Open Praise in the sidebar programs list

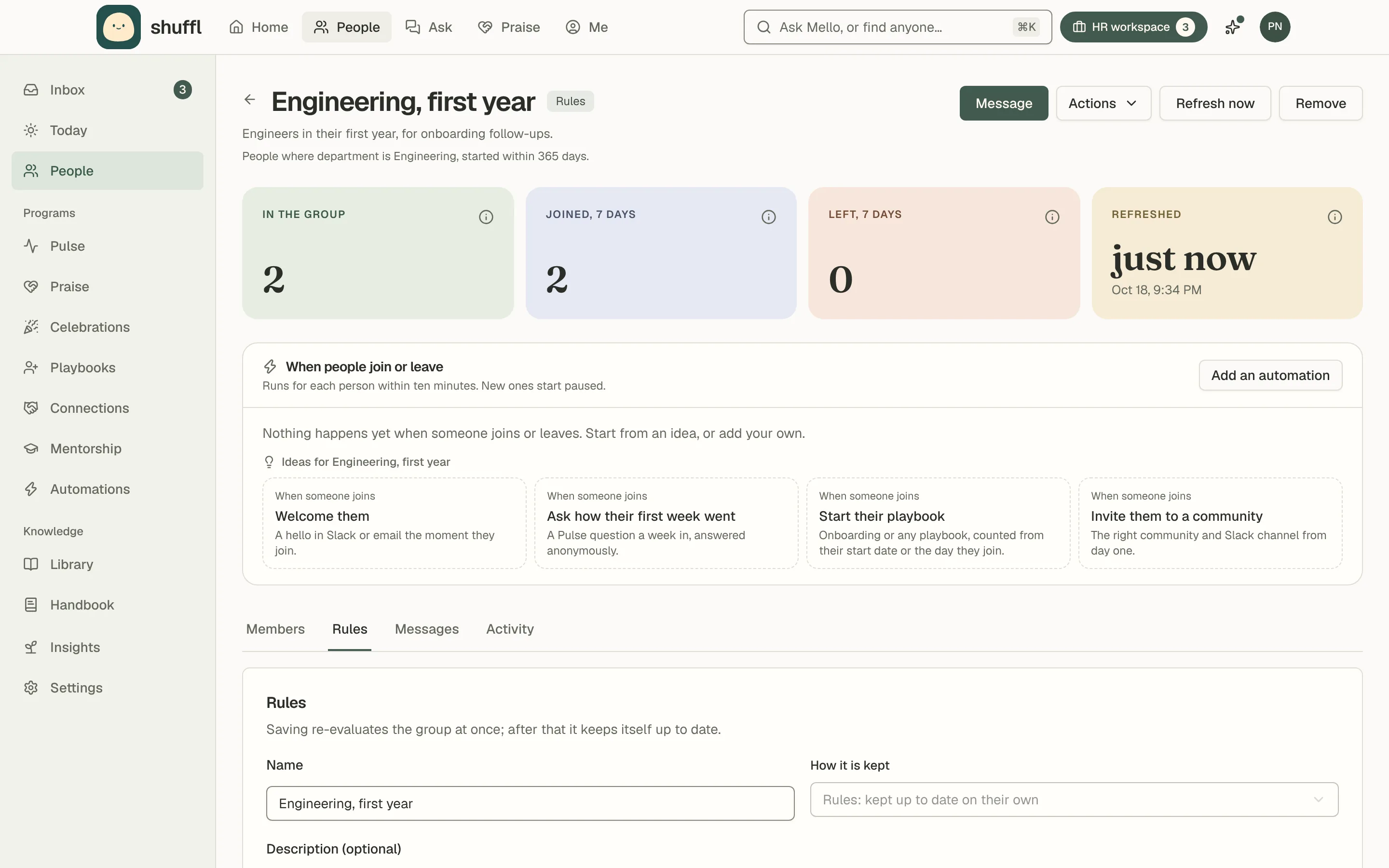pos(108,286)
